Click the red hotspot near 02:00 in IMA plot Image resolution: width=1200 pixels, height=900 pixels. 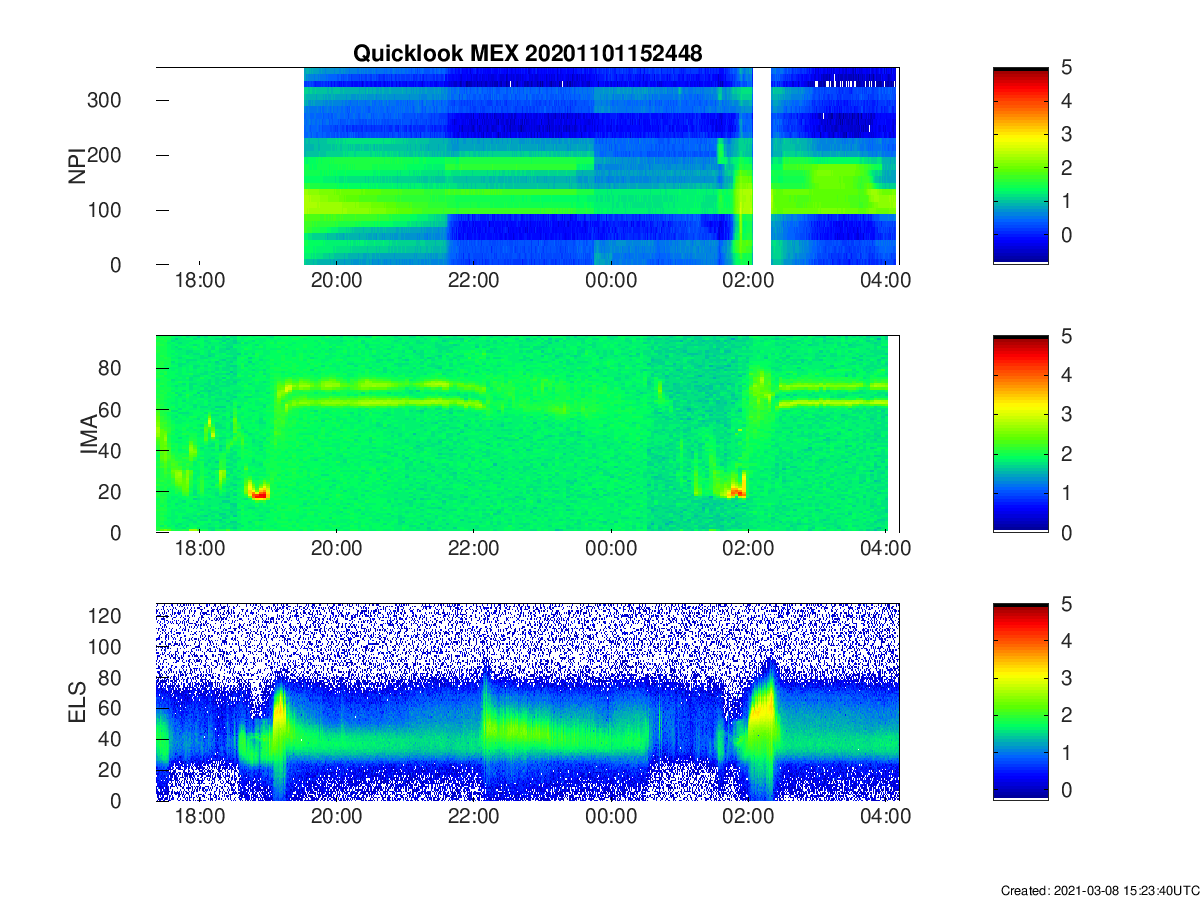pos(737,492)
